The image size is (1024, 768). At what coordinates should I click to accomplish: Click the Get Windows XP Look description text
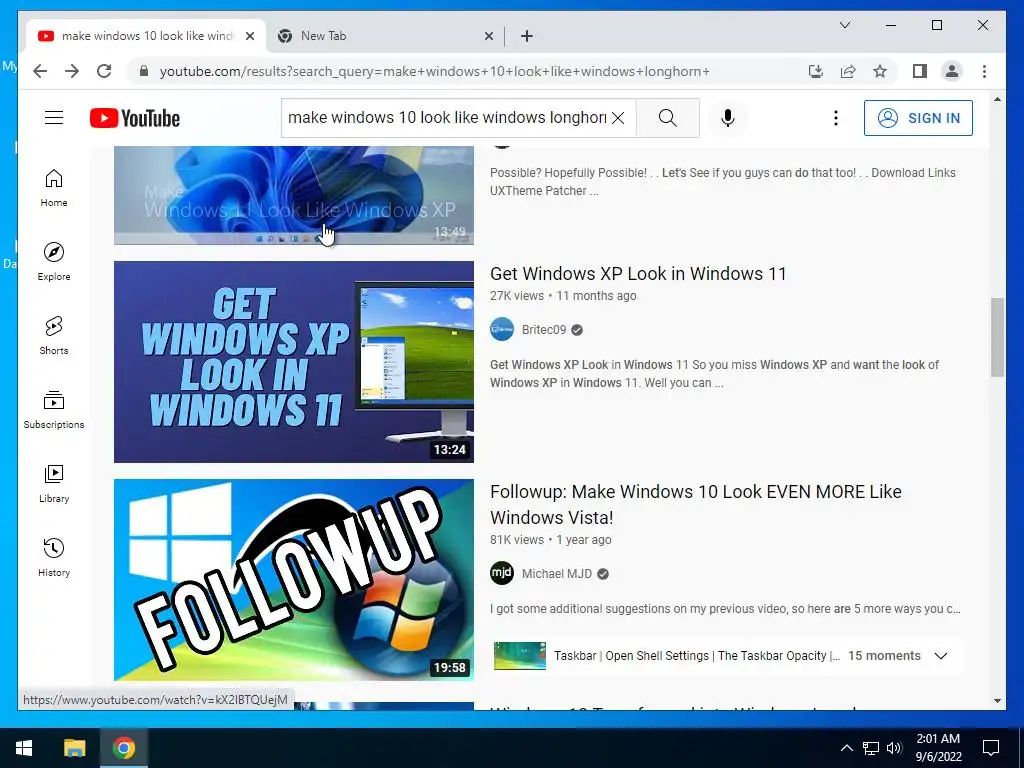pos(714,374)
